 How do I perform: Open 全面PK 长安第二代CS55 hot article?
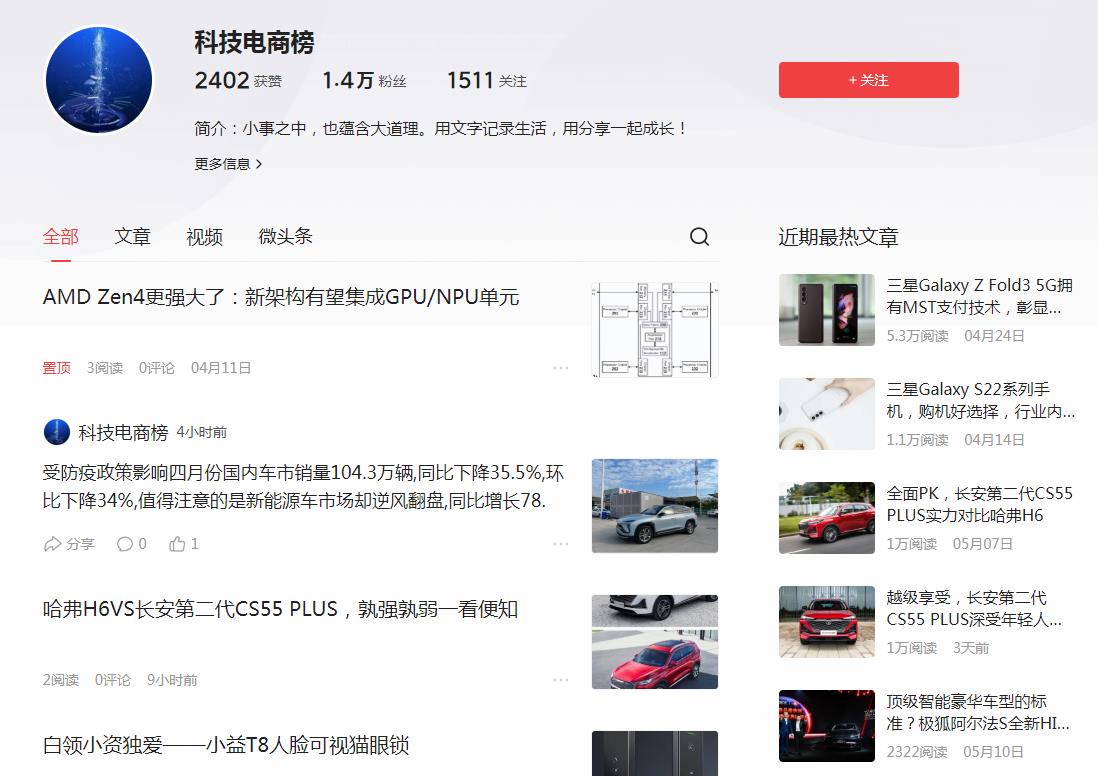[979, 504]
